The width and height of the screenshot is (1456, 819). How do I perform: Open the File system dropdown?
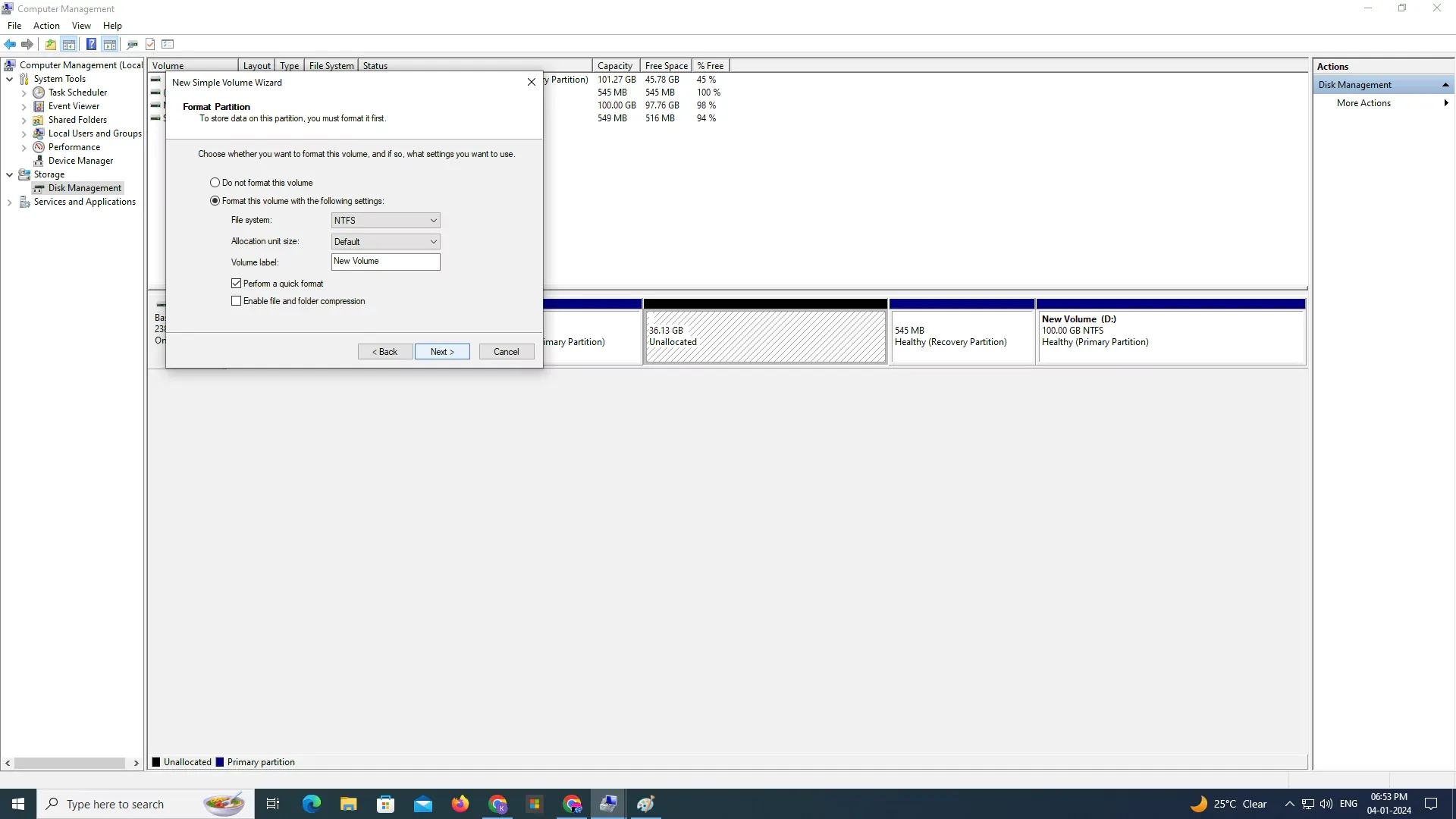[x=385, y=221]
